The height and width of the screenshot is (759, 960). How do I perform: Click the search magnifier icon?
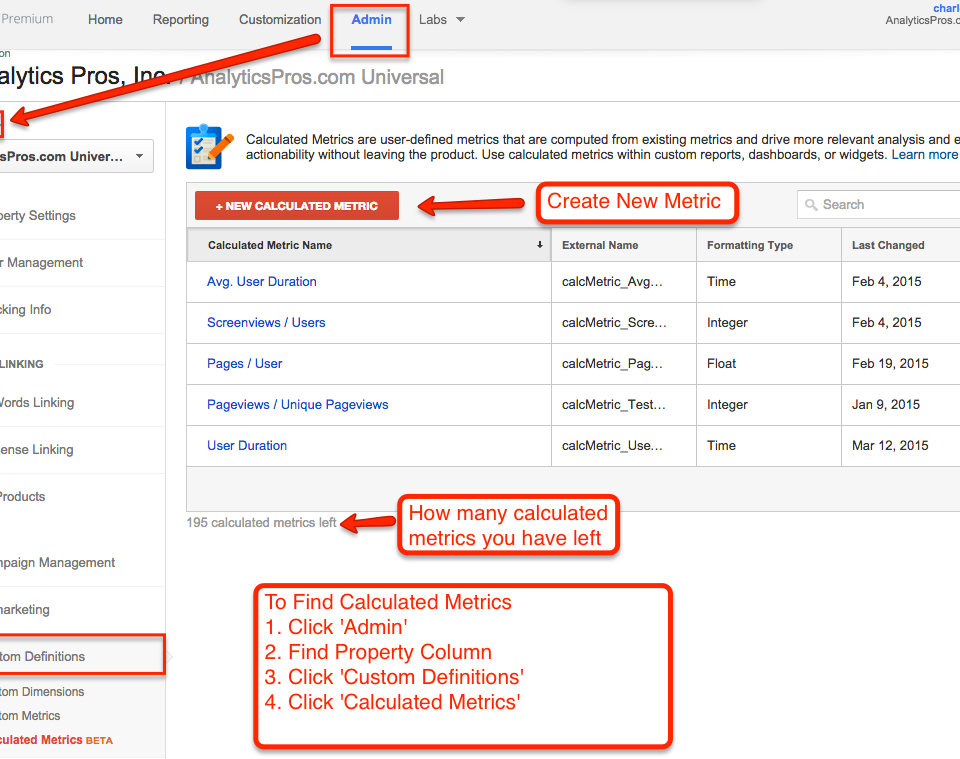point(811,204)
